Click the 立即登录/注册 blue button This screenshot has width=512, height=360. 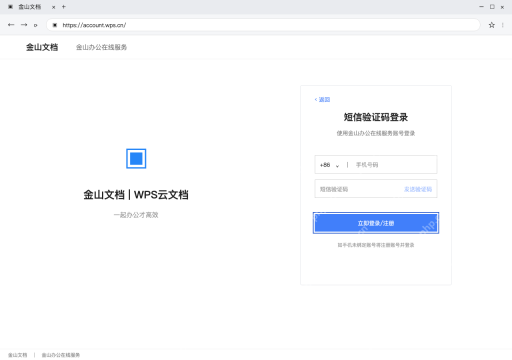(376, 223)
